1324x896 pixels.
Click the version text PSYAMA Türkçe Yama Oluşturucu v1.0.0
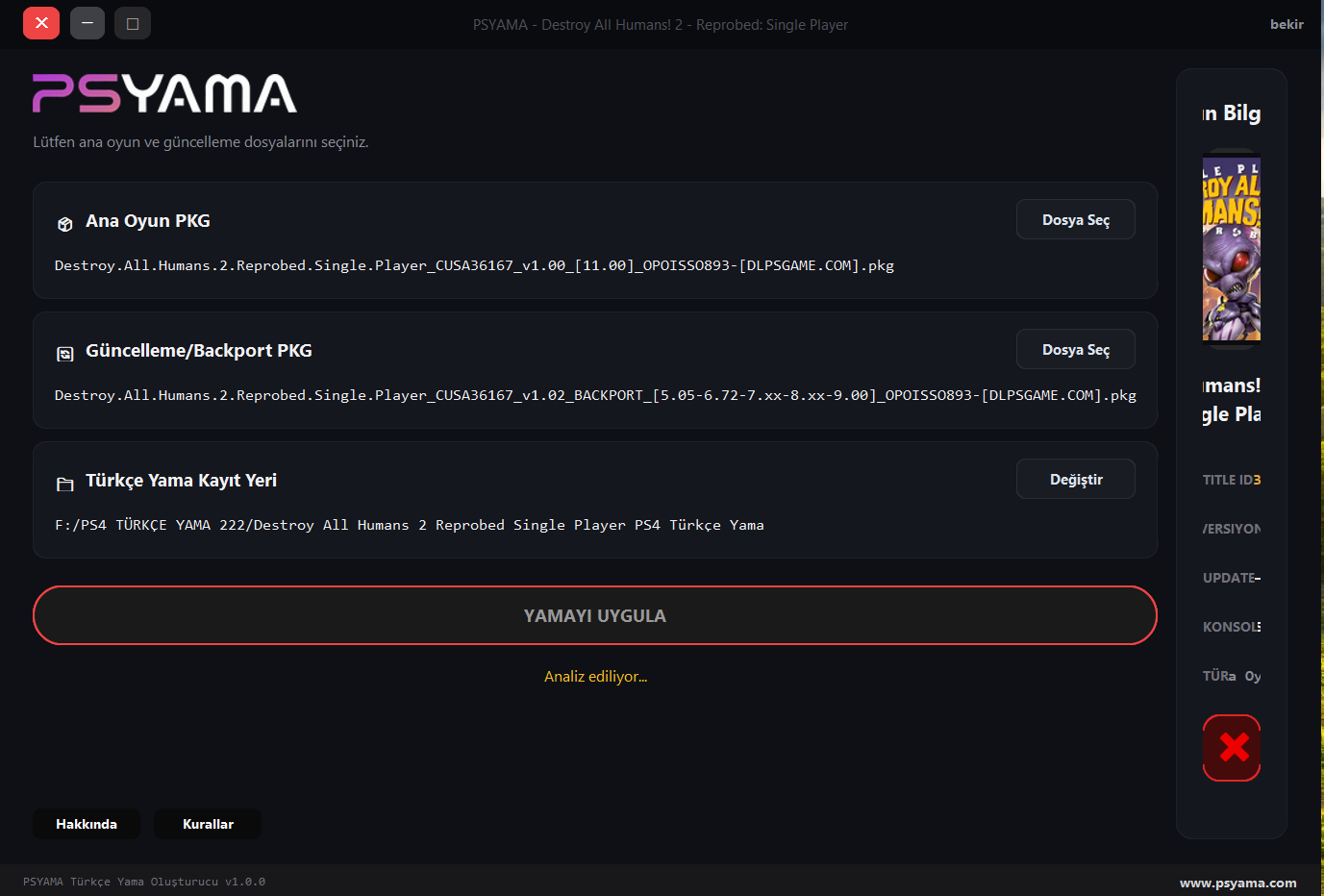144,882
